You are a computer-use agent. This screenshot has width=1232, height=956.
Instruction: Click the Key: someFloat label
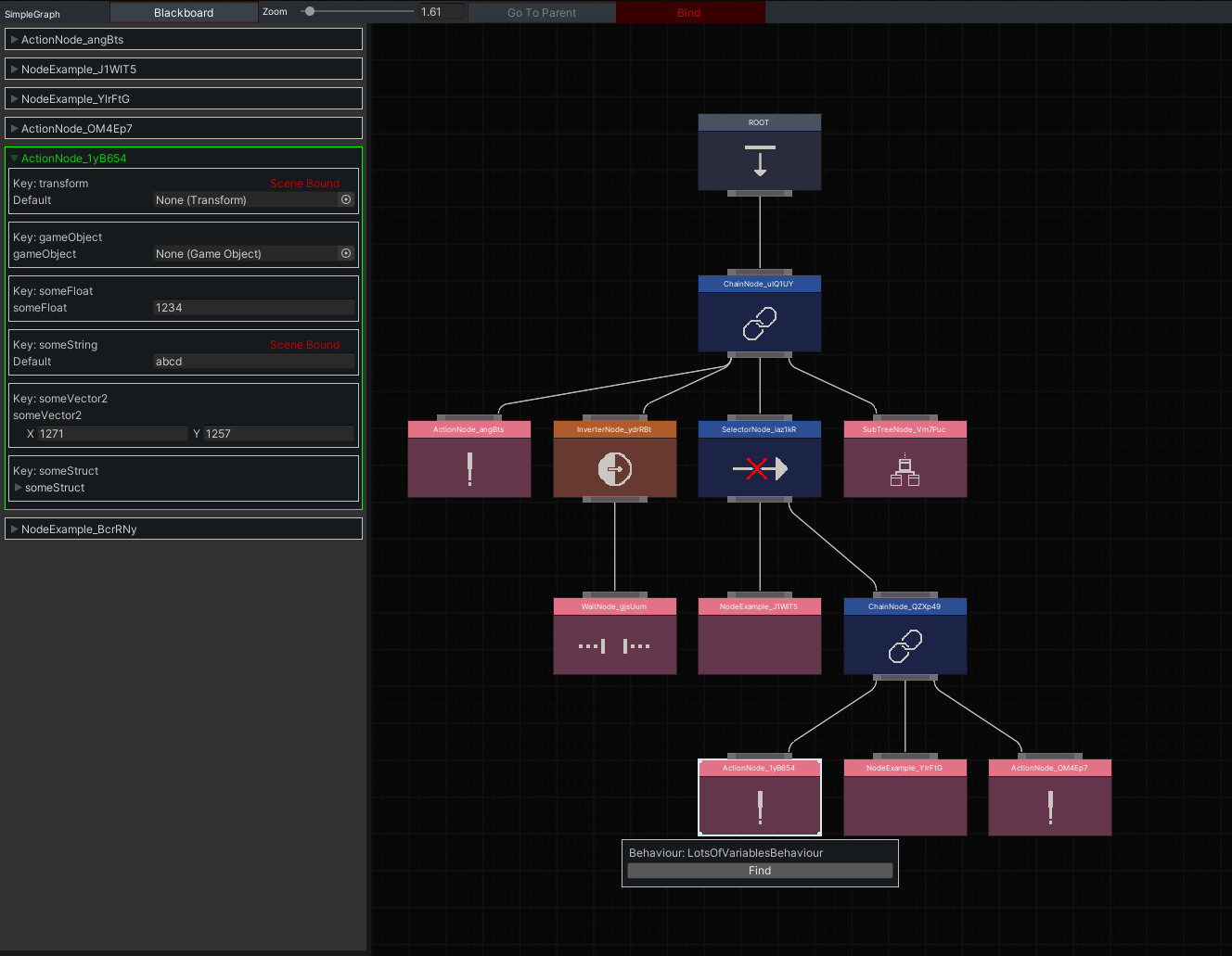coord(53,290)
